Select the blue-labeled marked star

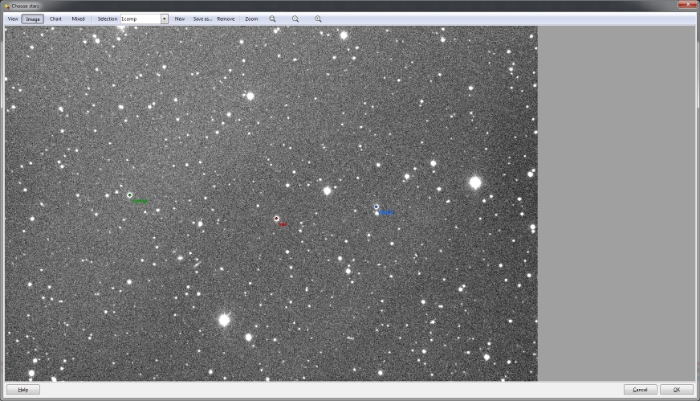coord(376,207)
